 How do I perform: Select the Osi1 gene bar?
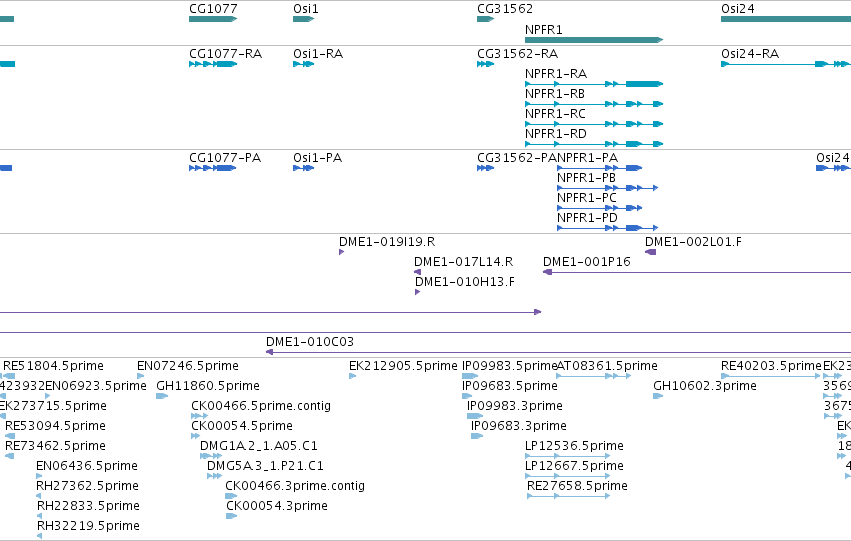303,19
